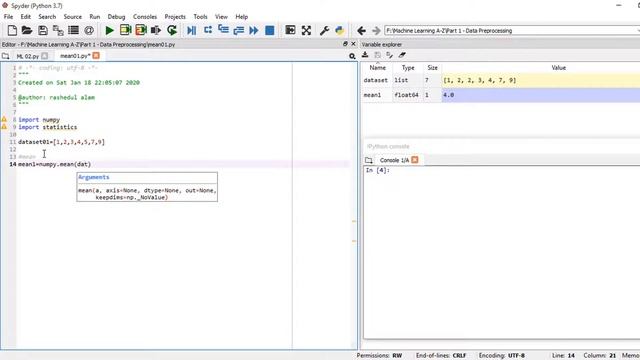Maximize the current pane
The image size is (640, 360).
(290, 30)
